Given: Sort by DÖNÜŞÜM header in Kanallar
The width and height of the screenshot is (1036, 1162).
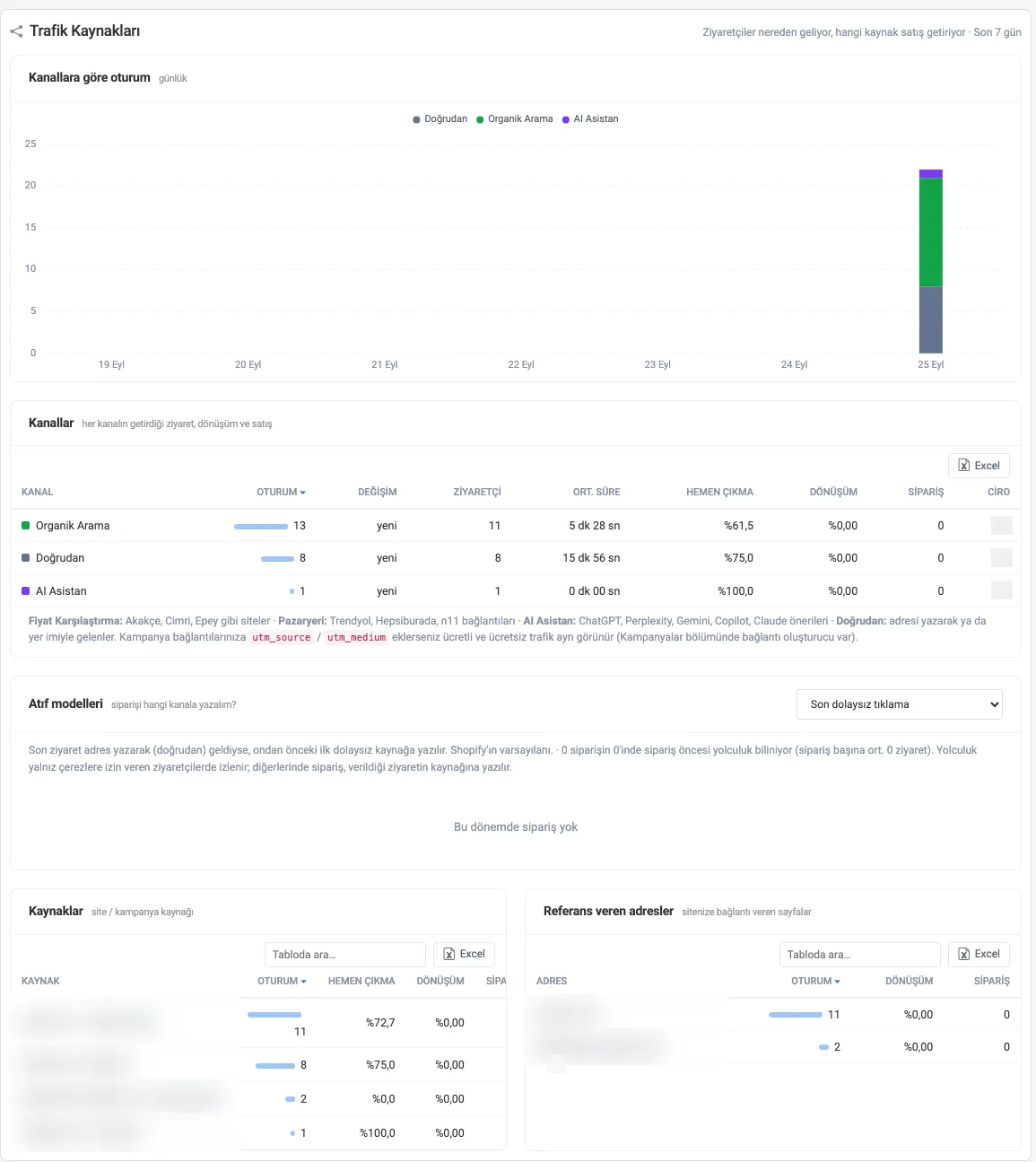Looking at the screenshot, I should click(833, 493).
